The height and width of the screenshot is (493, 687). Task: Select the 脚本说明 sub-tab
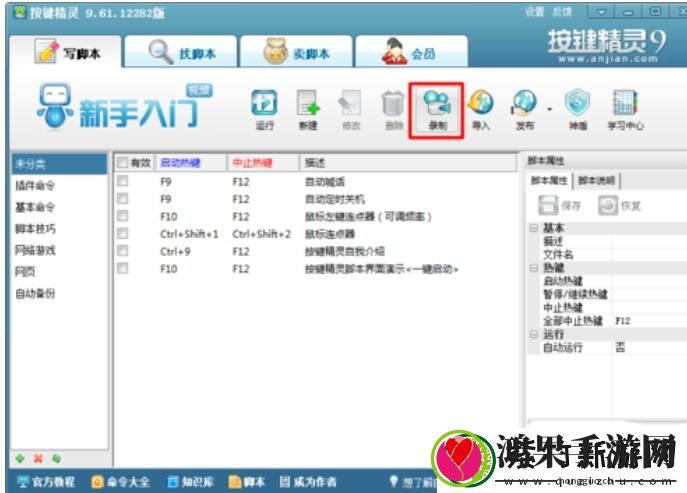[x=596, y=181]
